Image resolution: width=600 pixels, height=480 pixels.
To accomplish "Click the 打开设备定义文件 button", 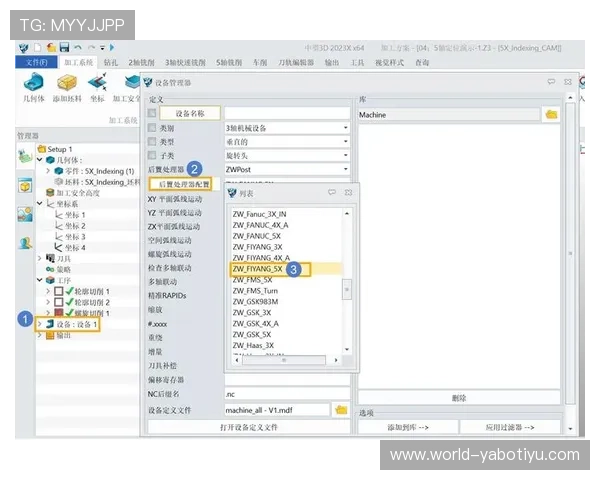I will click(x=249, y=427).
